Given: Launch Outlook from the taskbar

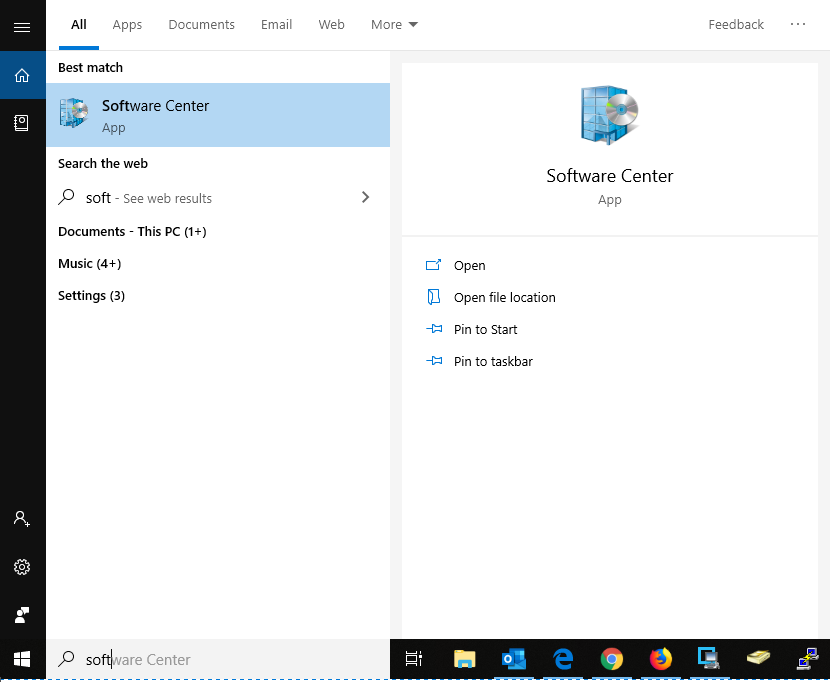Looking at the screenshot, I should 513,660.
